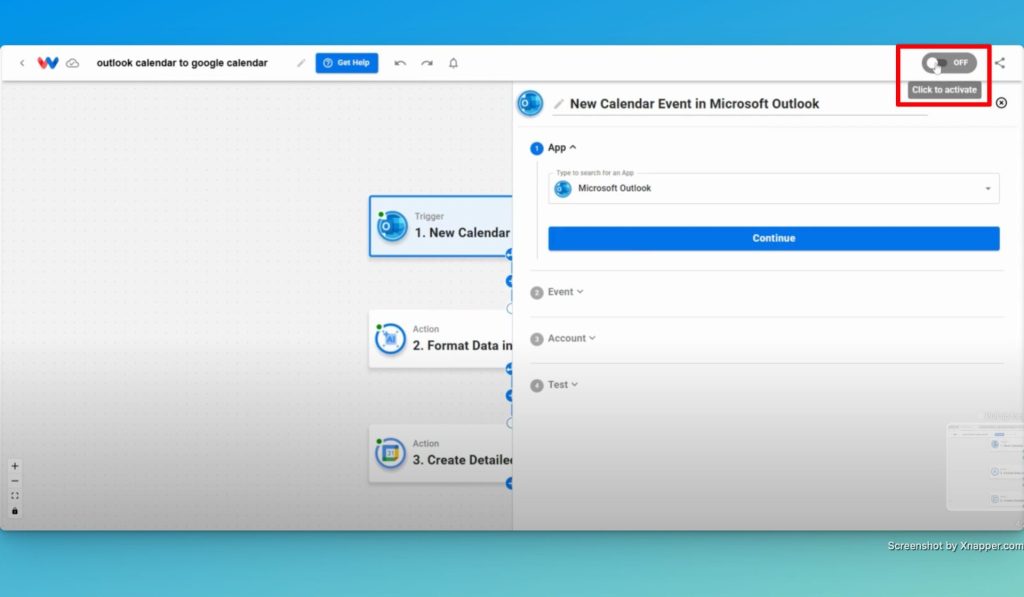Expand the Event section

pos(566,292)
